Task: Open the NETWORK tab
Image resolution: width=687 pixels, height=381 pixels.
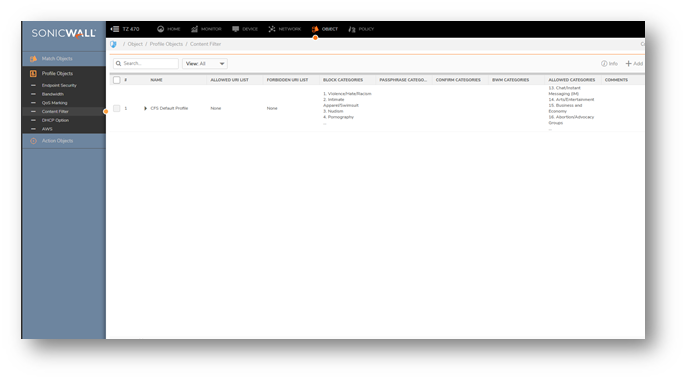Action: pos(290,29)
